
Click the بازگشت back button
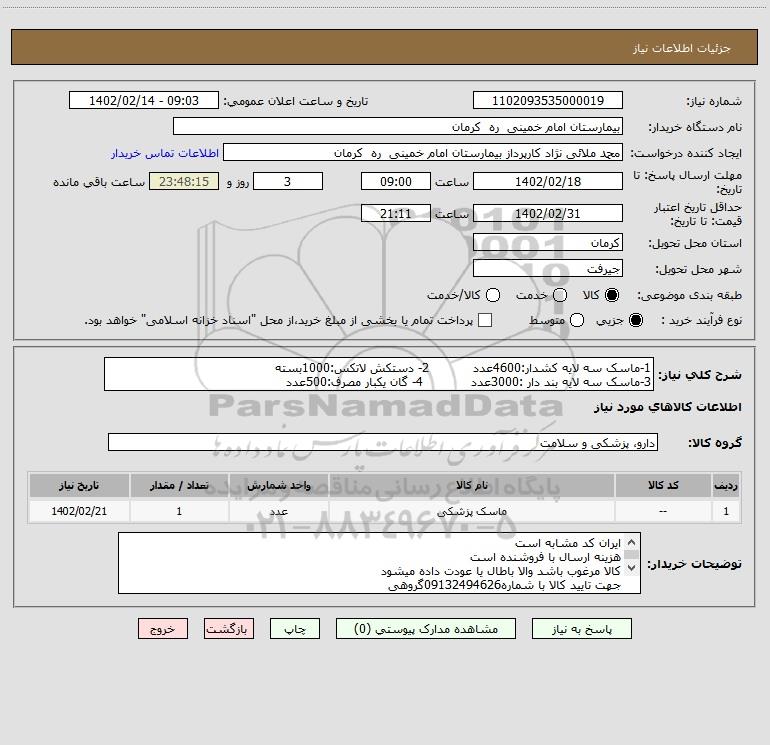click(x=229, y=629)
